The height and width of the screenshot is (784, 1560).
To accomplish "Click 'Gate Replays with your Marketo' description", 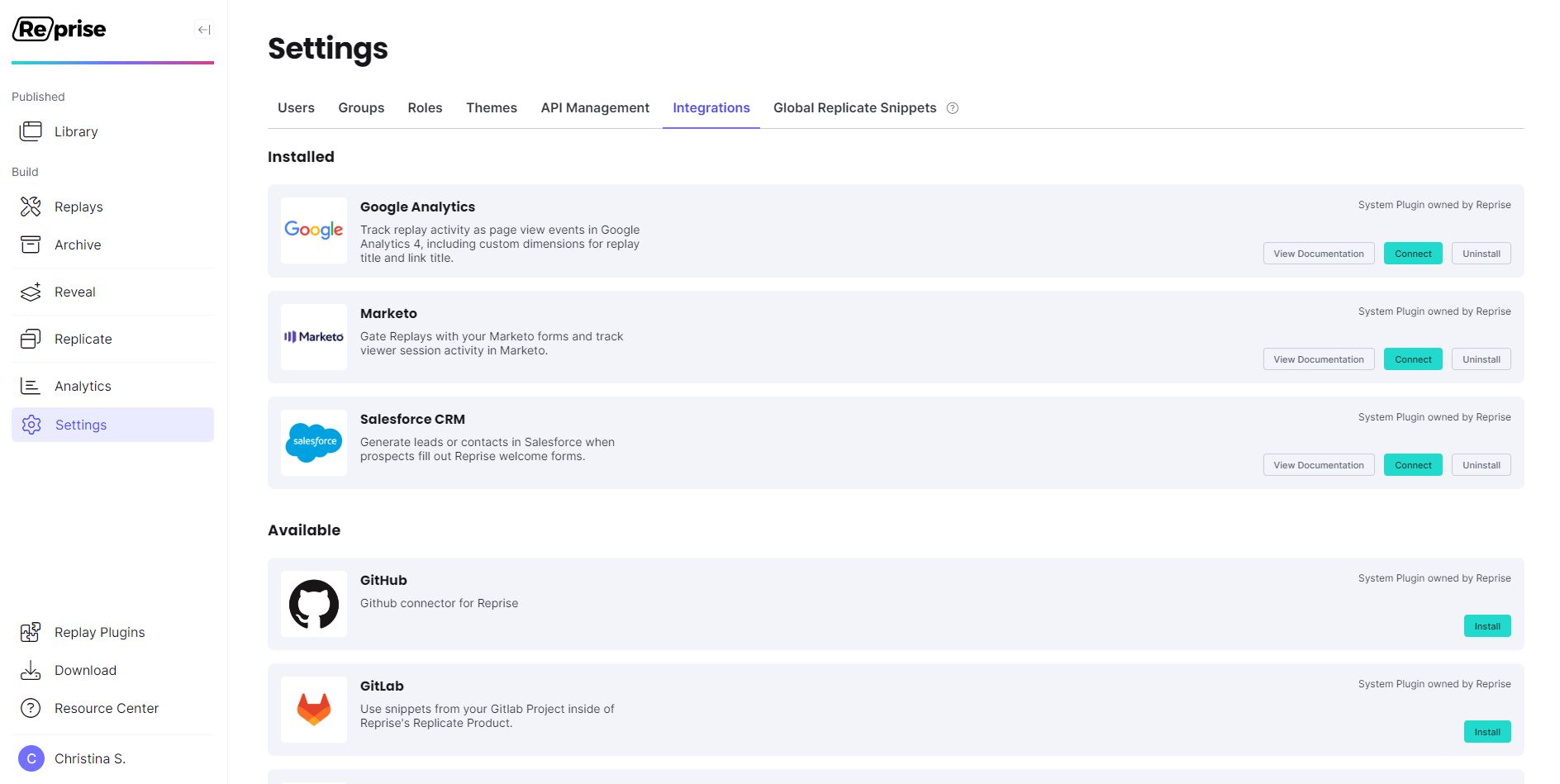I will [x=492, y=344].
